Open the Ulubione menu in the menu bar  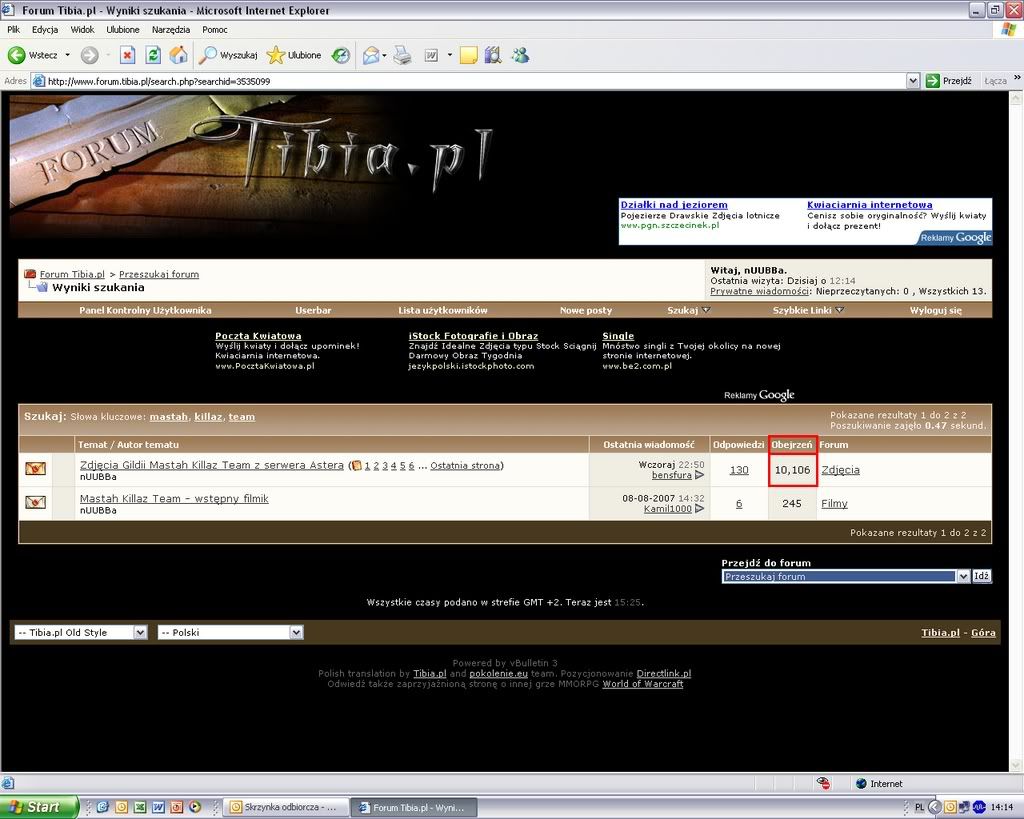tap(123, 29)
